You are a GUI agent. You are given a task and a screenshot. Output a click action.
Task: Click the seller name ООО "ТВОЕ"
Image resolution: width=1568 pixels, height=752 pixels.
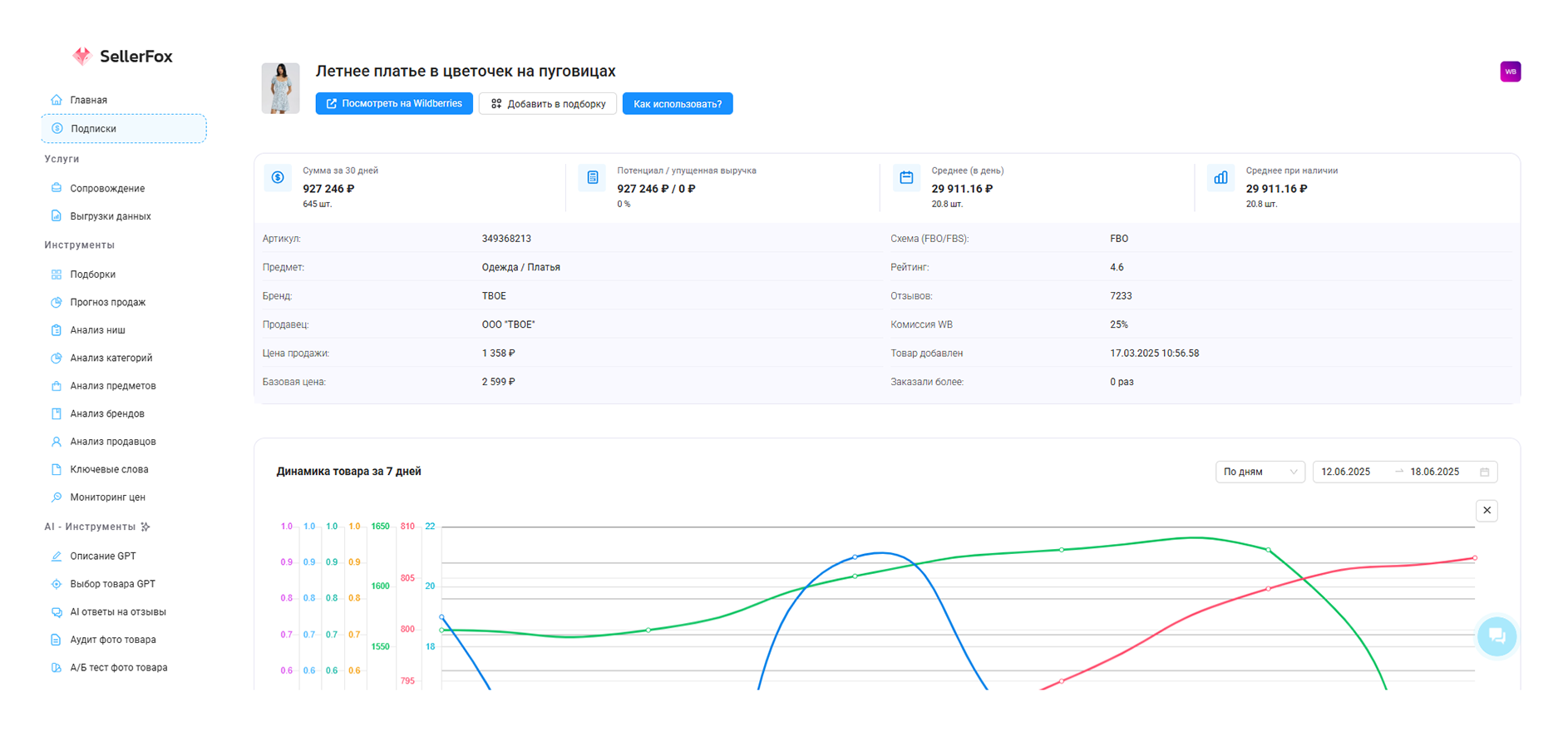click(508, 324)
